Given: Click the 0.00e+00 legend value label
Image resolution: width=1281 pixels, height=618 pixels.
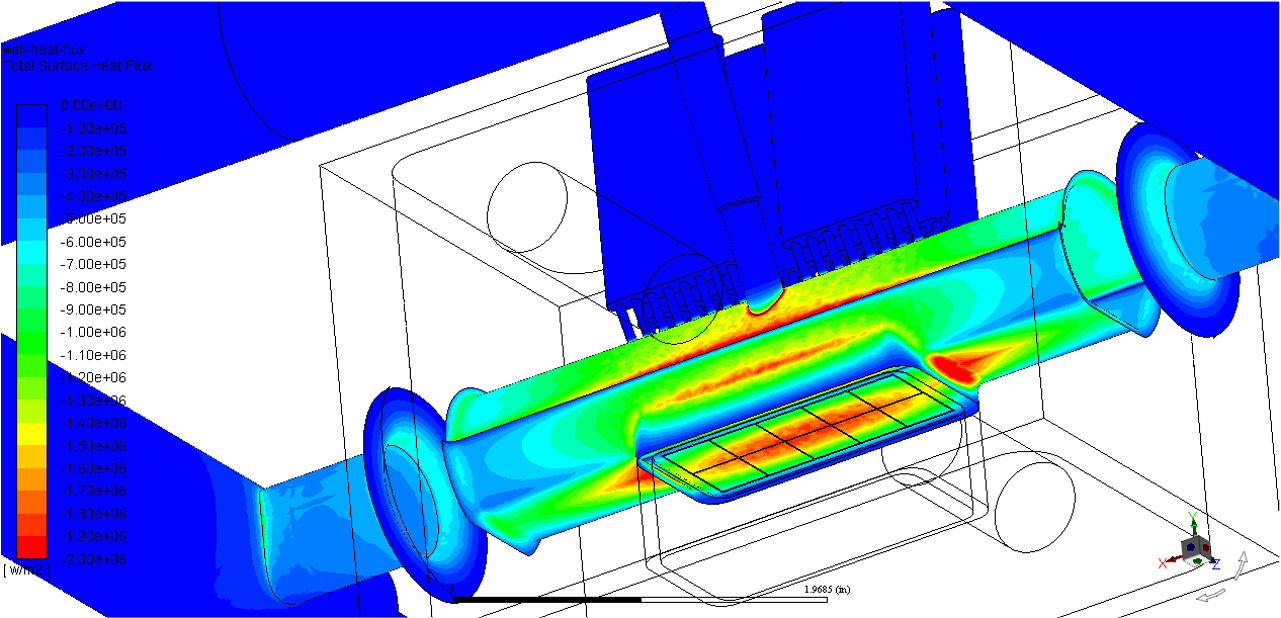Looking at the screenshot, I should point(93,105).
